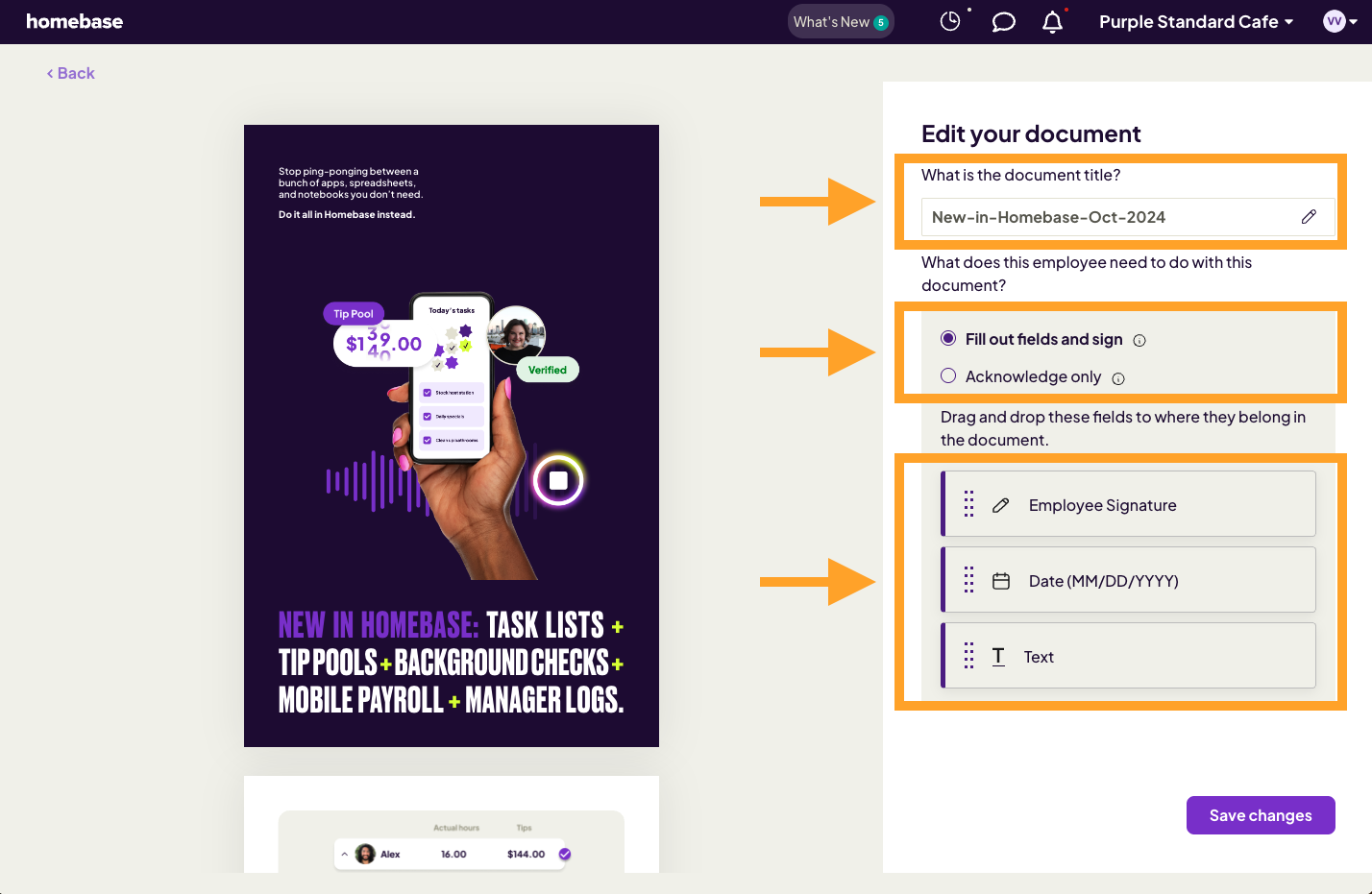Click the pencil icon in title field

1309,217
